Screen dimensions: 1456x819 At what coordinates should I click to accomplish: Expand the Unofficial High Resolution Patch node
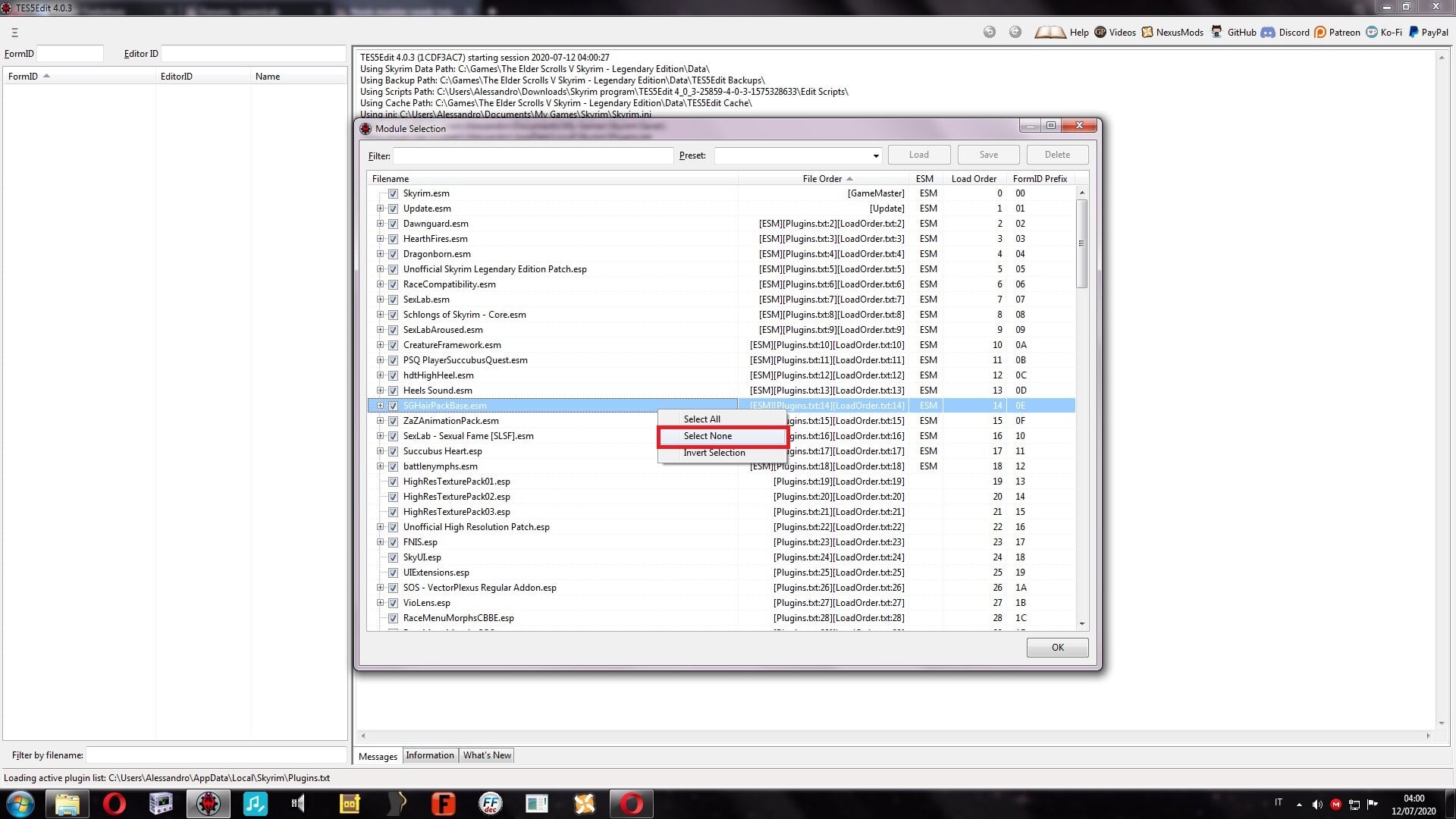point(380,527)
